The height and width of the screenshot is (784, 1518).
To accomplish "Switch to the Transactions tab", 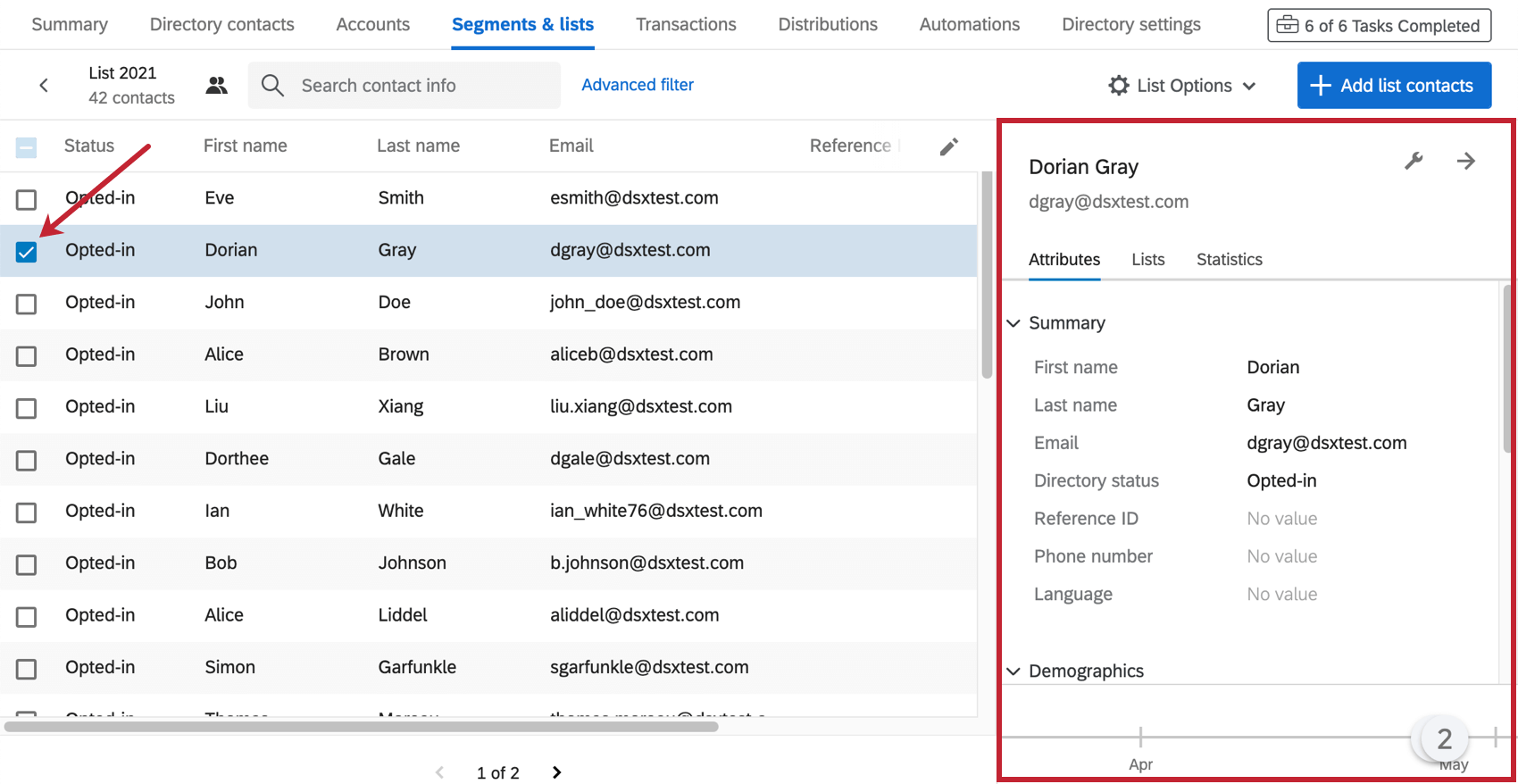I will coord(686,25).
